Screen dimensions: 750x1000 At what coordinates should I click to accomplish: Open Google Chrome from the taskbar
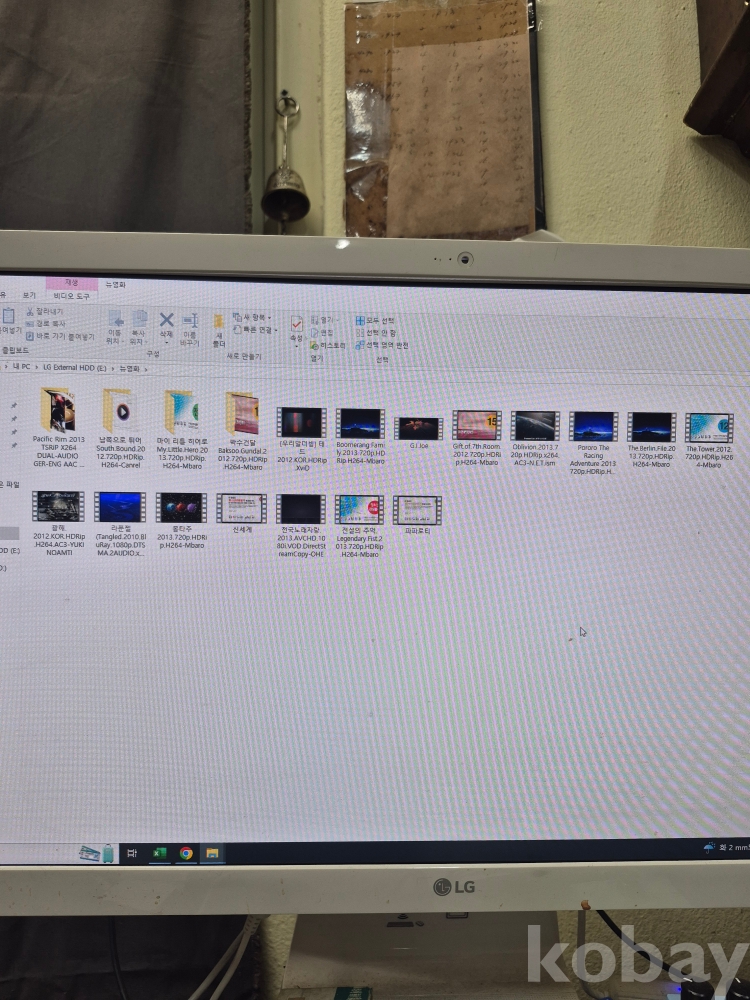click(x=186, y=853)
